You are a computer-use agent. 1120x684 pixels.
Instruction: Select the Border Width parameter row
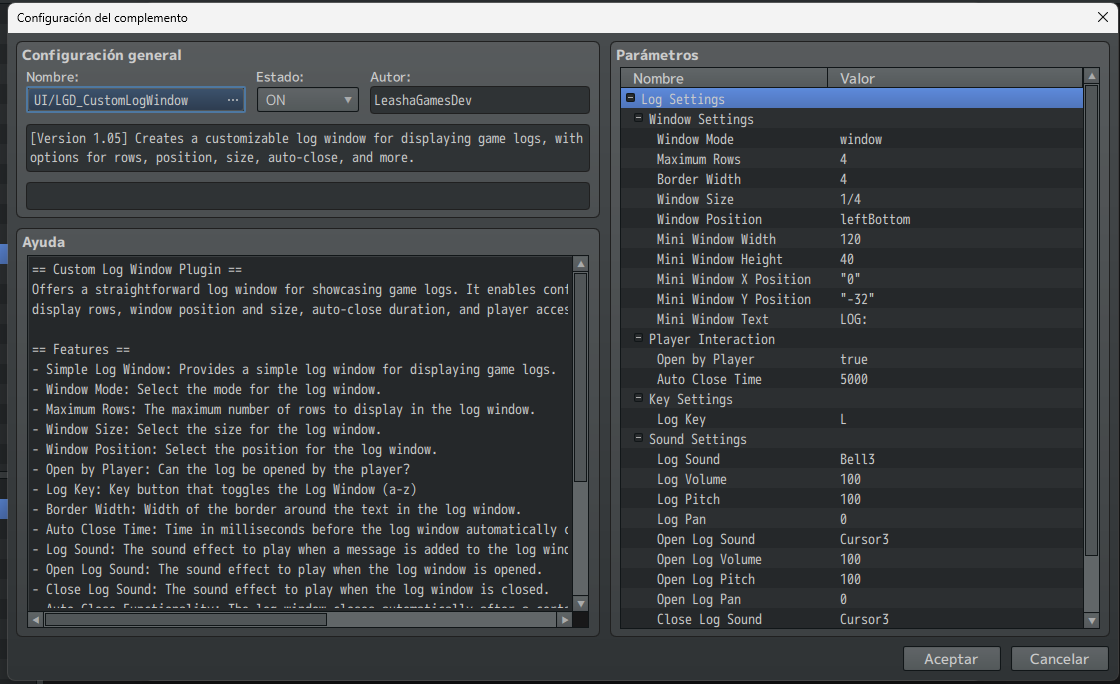pos(852,179)
